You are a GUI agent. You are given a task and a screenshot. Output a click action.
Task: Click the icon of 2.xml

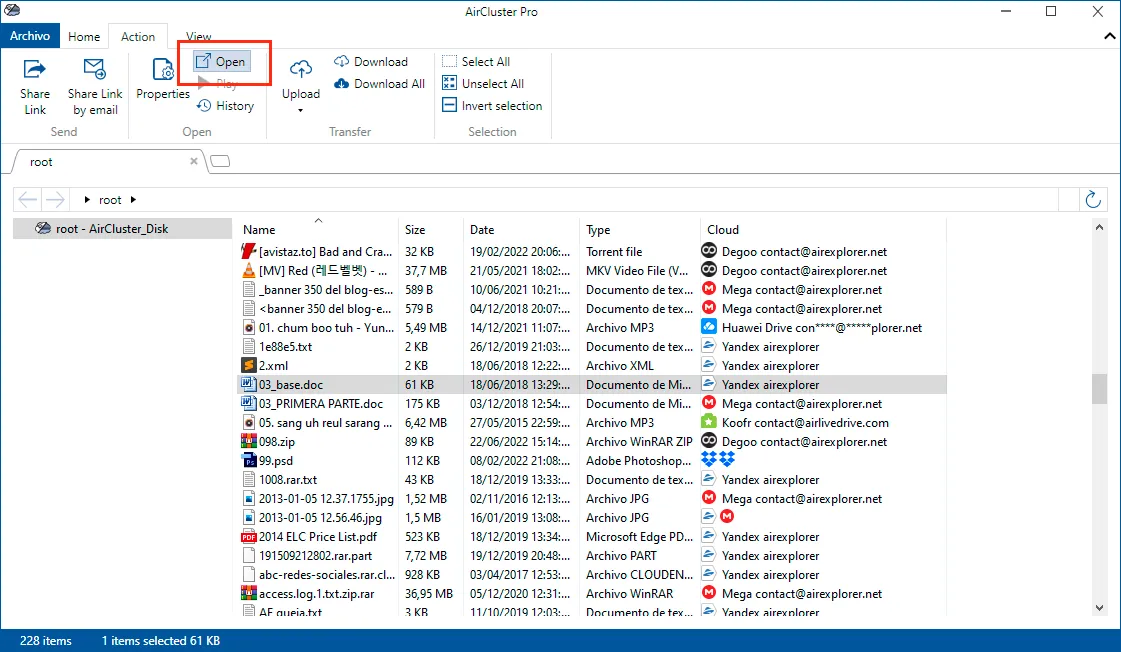[x=249, y=365]
